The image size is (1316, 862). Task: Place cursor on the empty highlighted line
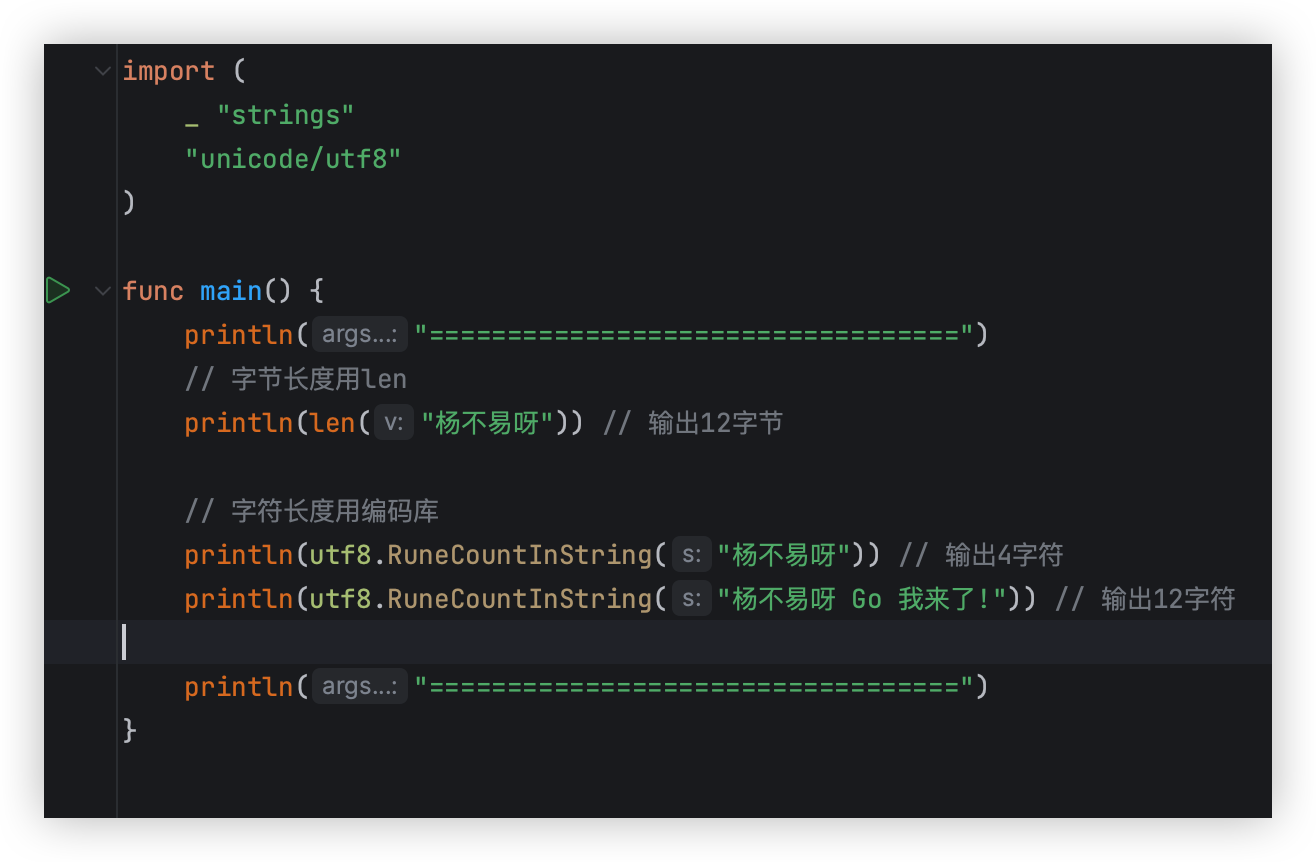point(658,642)
